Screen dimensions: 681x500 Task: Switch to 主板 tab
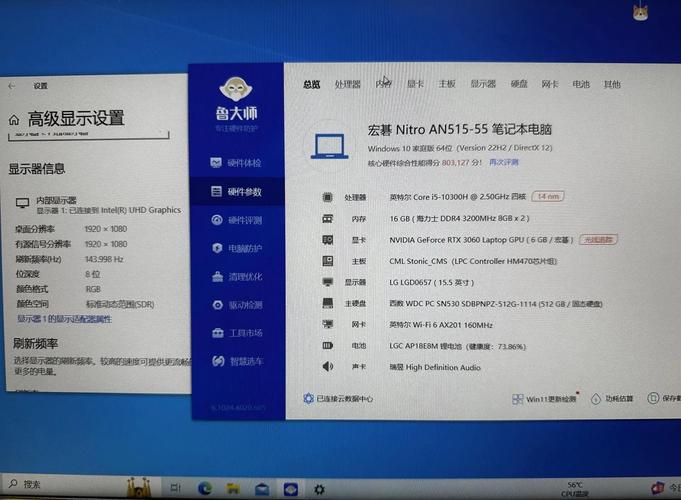point(446,84)
